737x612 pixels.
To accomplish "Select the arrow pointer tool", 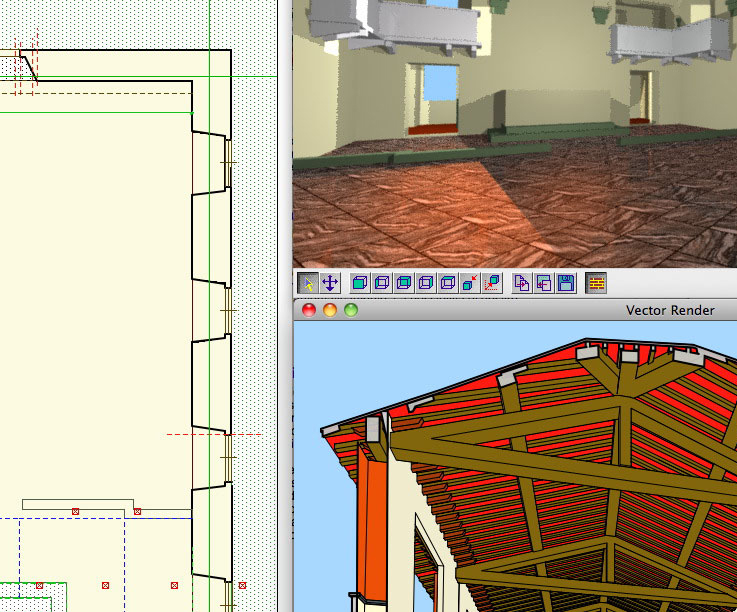I will click(x=308, y=283).
